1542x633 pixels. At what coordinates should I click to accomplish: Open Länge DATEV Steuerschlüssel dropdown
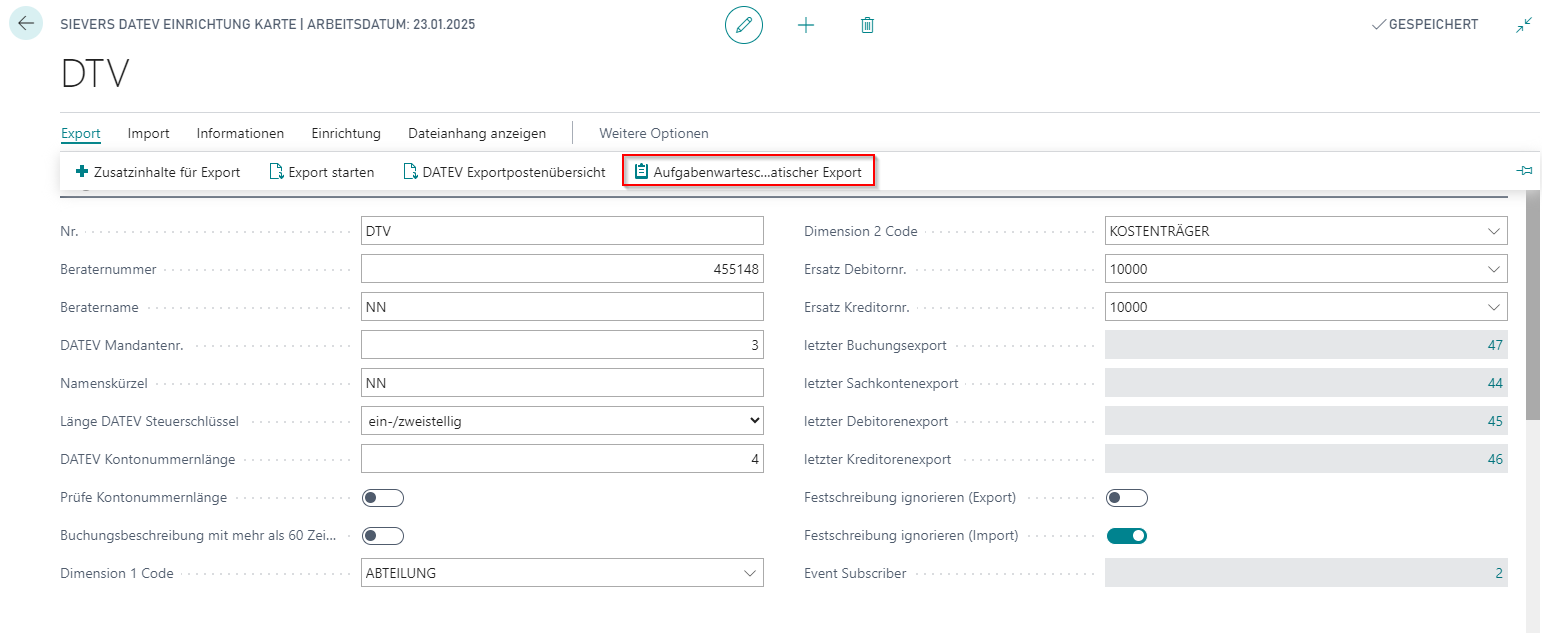[561, 421]
